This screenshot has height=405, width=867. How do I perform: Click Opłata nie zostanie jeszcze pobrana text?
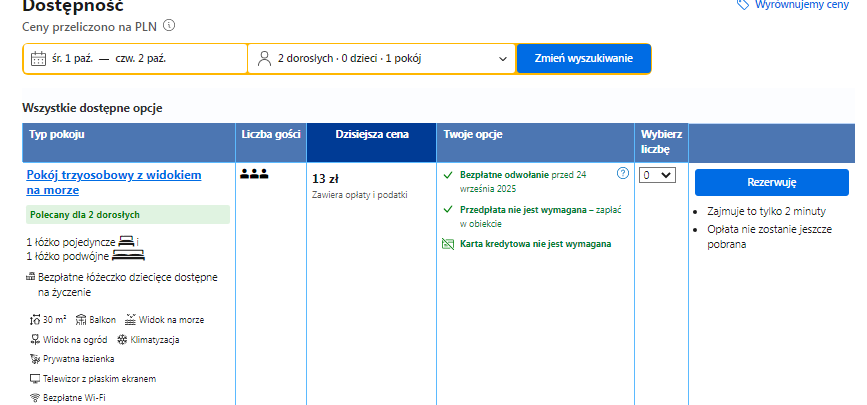click(770, 237)
